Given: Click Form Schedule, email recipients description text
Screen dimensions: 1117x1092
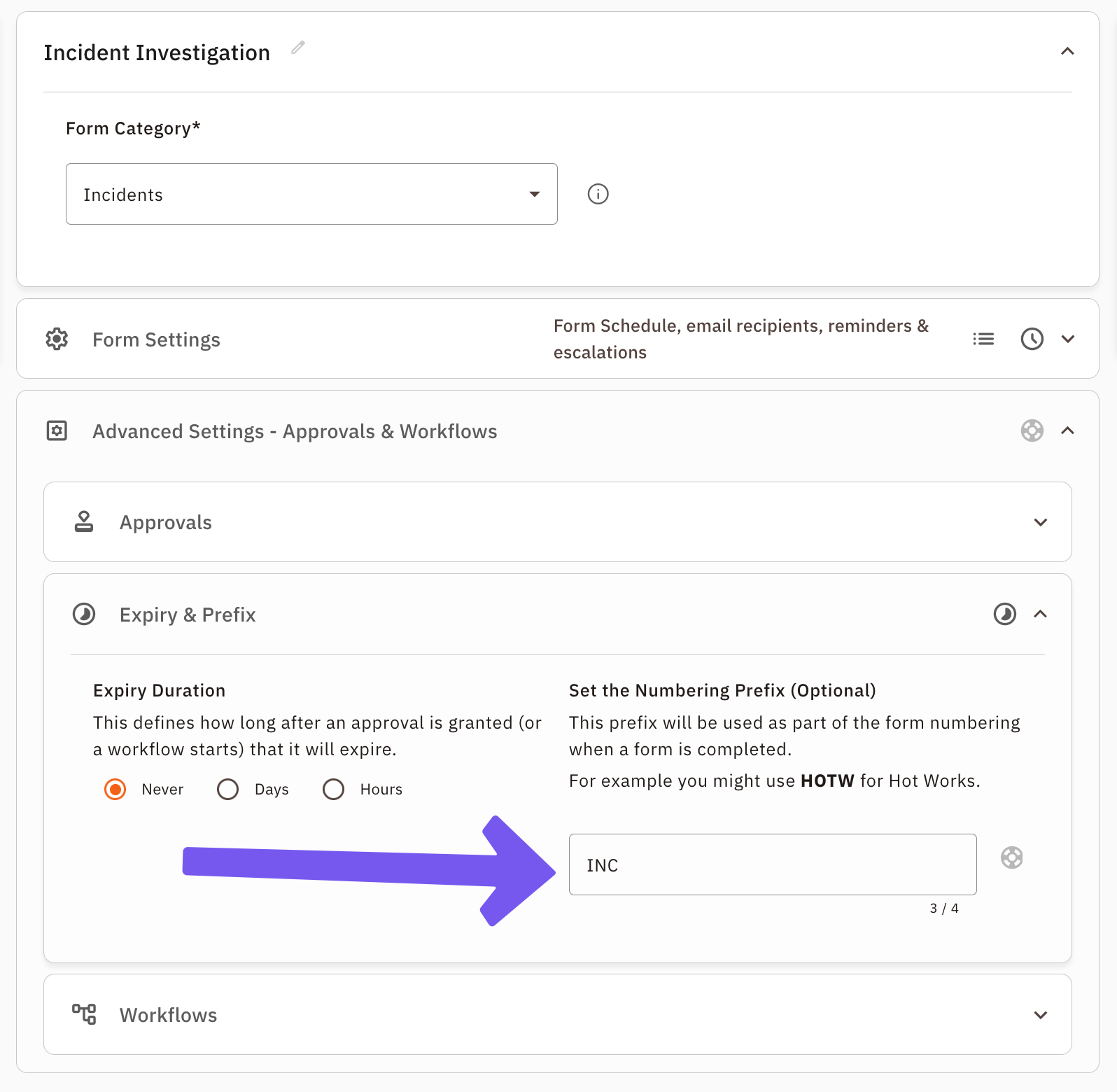Looking at the screenshot, I should pyautogui.click(x=741, y=339).
